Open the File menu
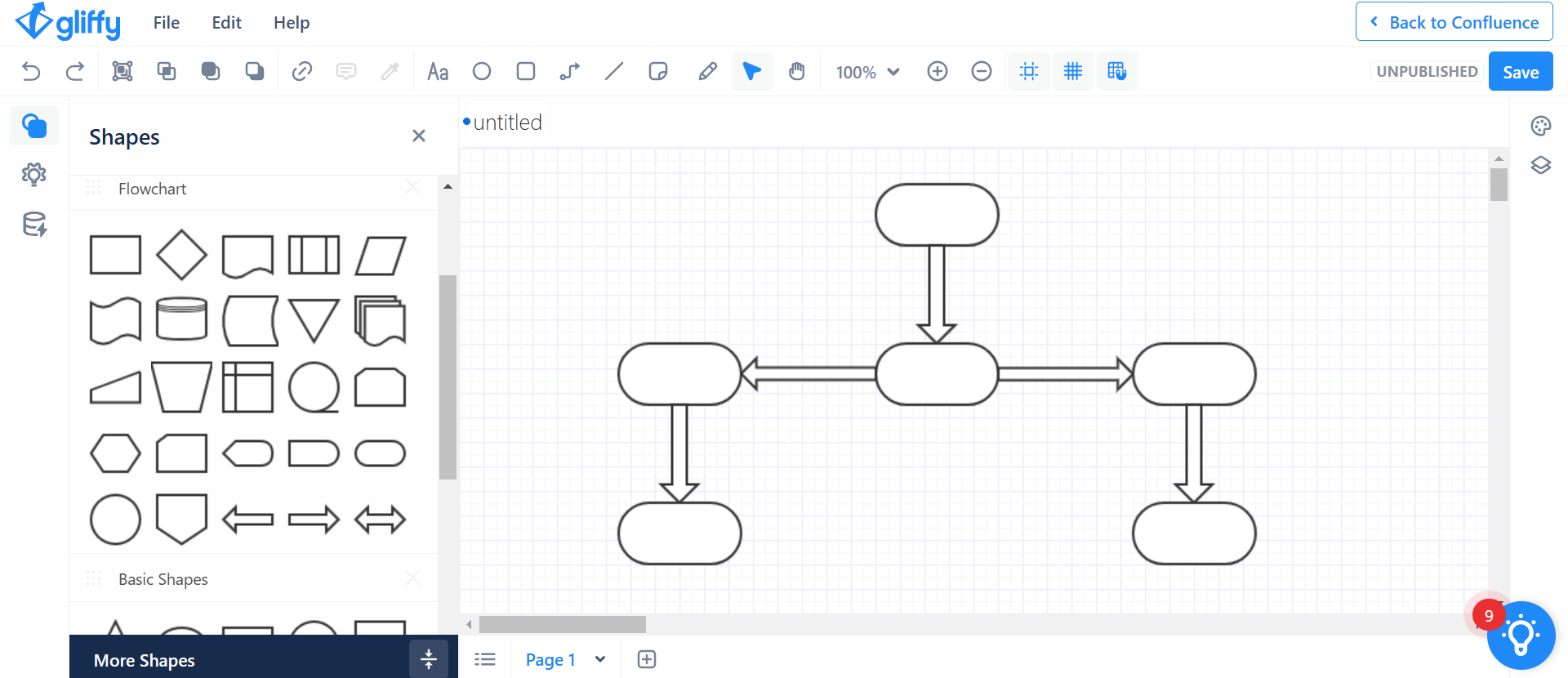This screenshot has height=678, width=1568. coord(166,23)
